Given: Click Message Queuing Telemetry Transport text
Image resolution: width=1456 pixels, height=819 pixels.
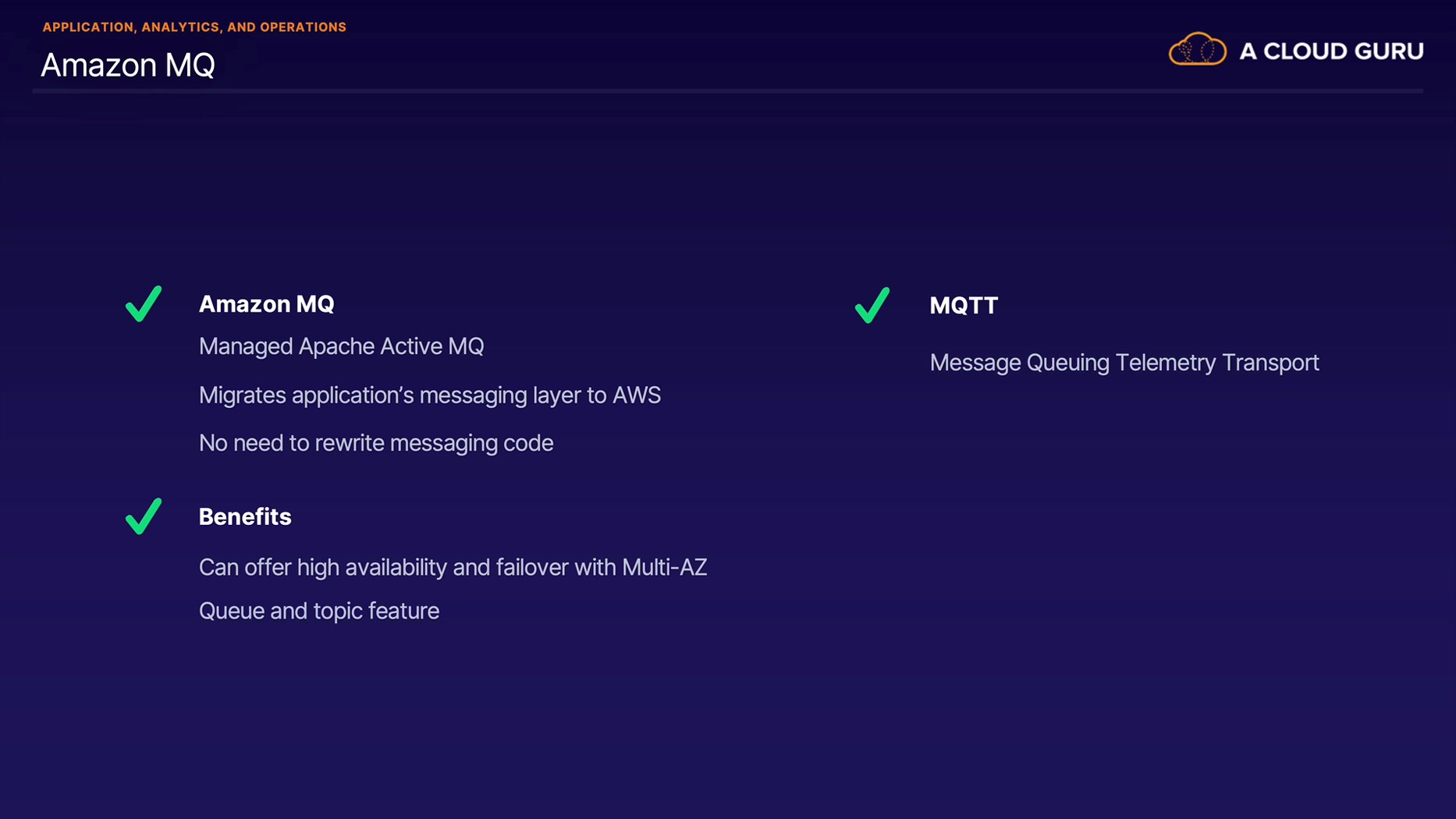Looking at the screenshot, I should pos(1124,363).
